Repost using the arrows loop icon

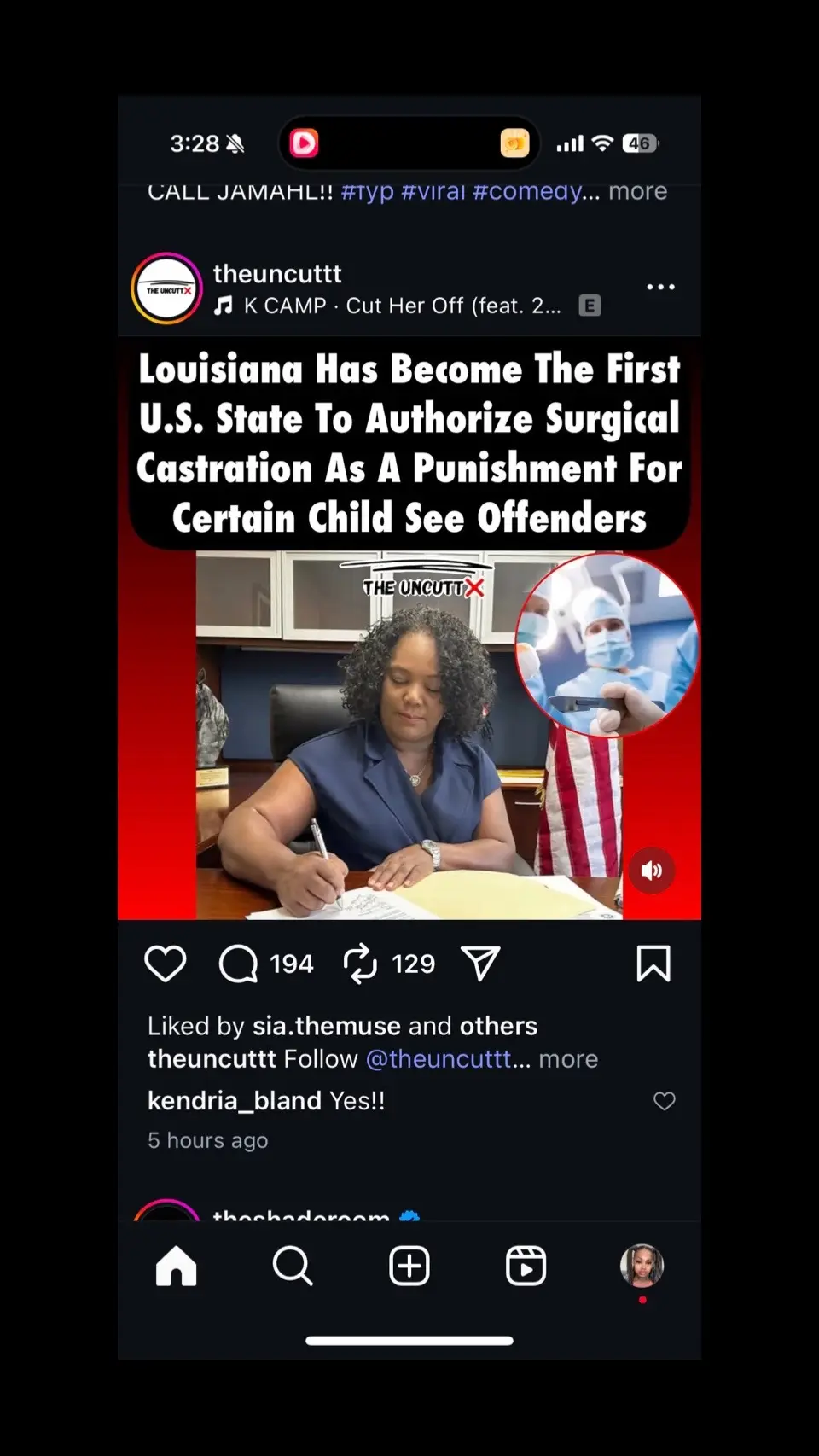click(360, 964)
